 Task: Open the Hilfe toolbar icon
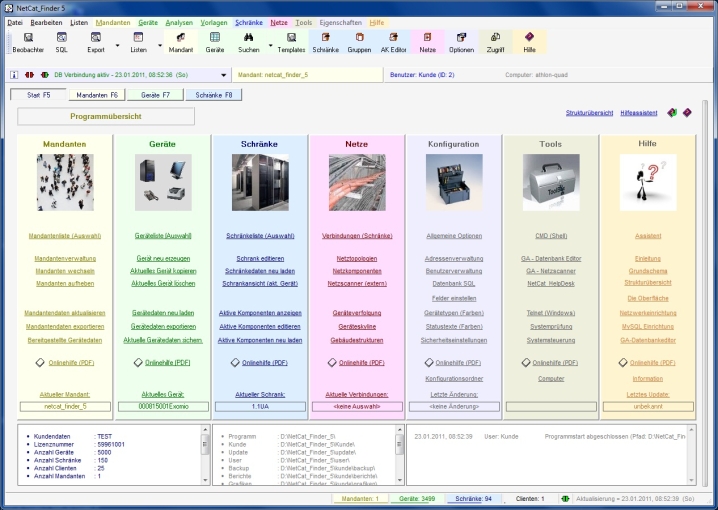(529, 42)
